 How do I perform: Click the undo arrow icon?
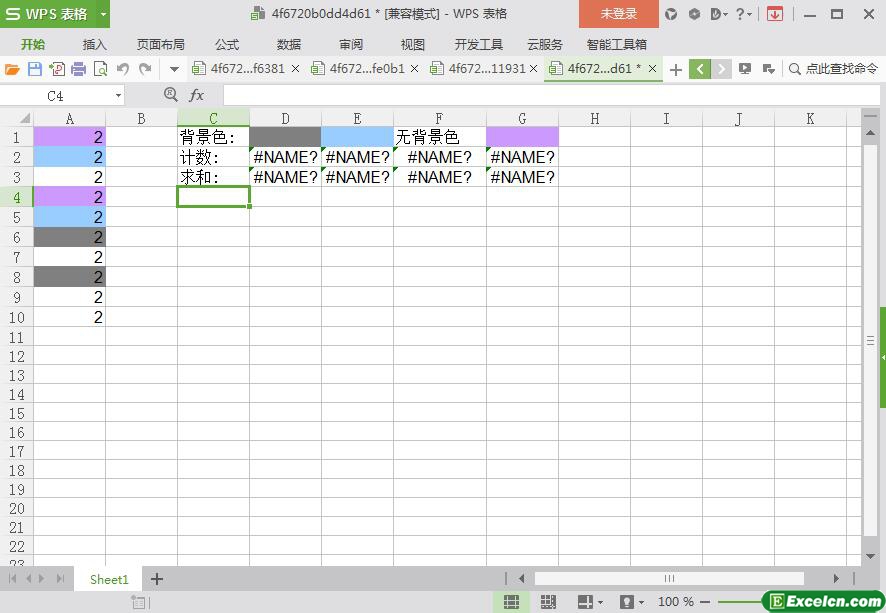(123, 69)
